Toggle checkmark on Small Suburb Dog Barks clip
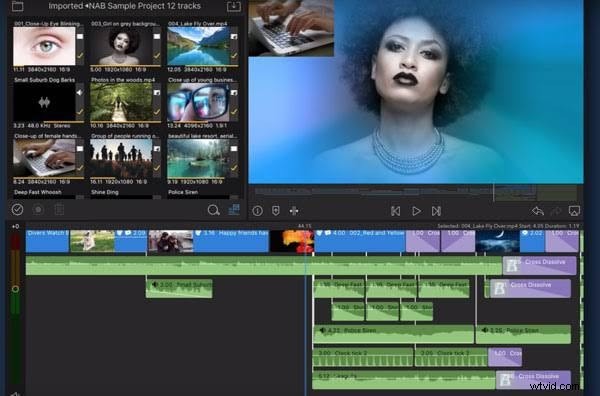 pos(80,112)
